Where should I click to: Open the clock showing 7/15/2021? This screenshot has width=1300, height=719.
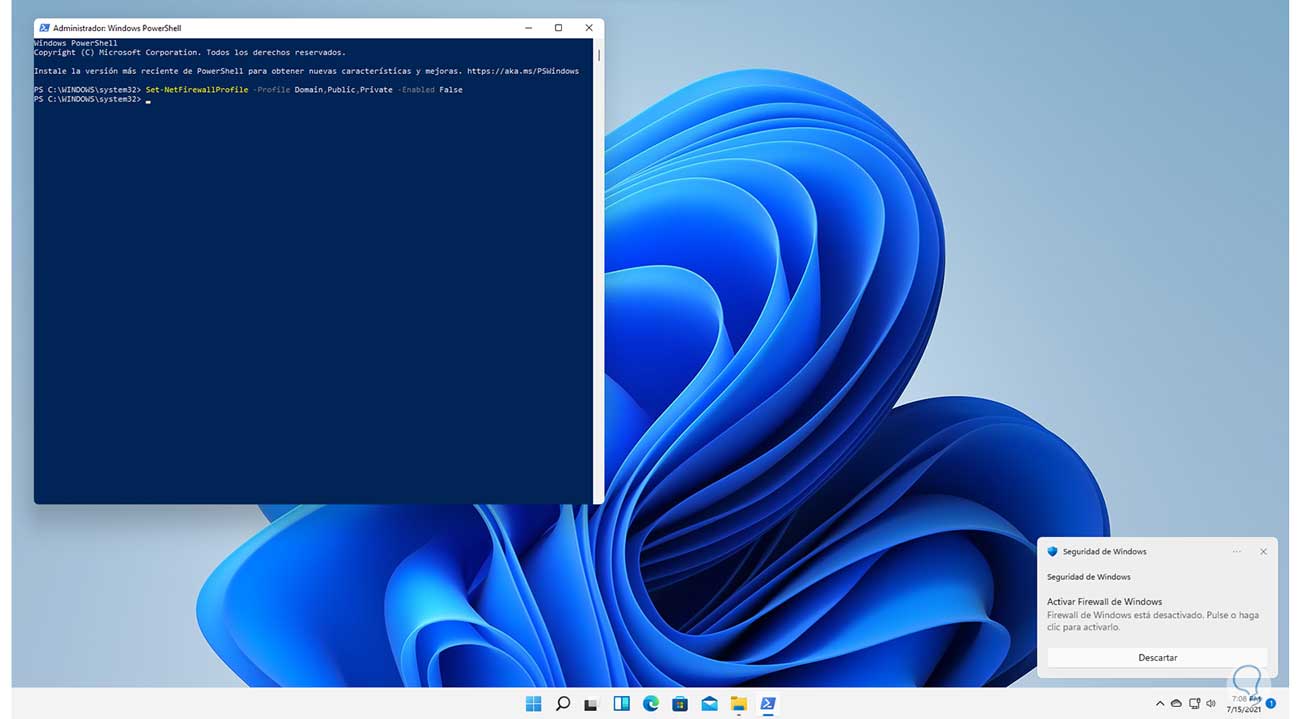(x=1243, y=704)
